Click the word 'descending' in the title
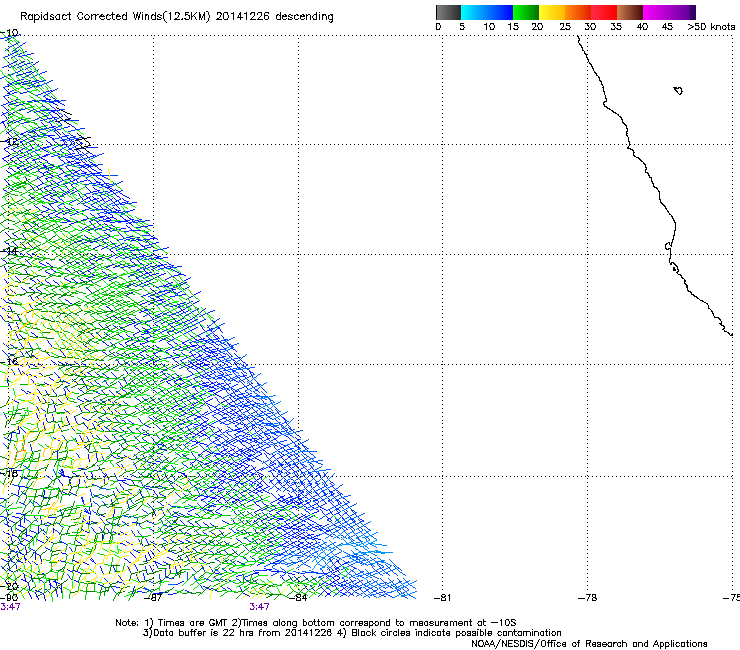The width and height of the screenshot is (740, 650). (x=304, y=17)
